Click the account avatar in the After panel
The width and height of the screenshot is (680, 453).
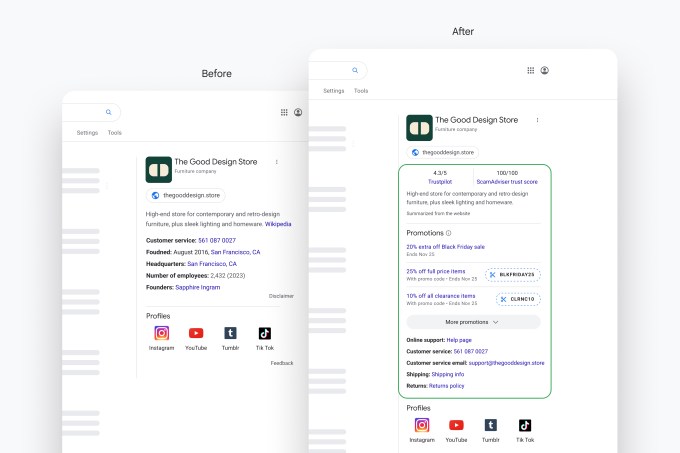(545, 70)
